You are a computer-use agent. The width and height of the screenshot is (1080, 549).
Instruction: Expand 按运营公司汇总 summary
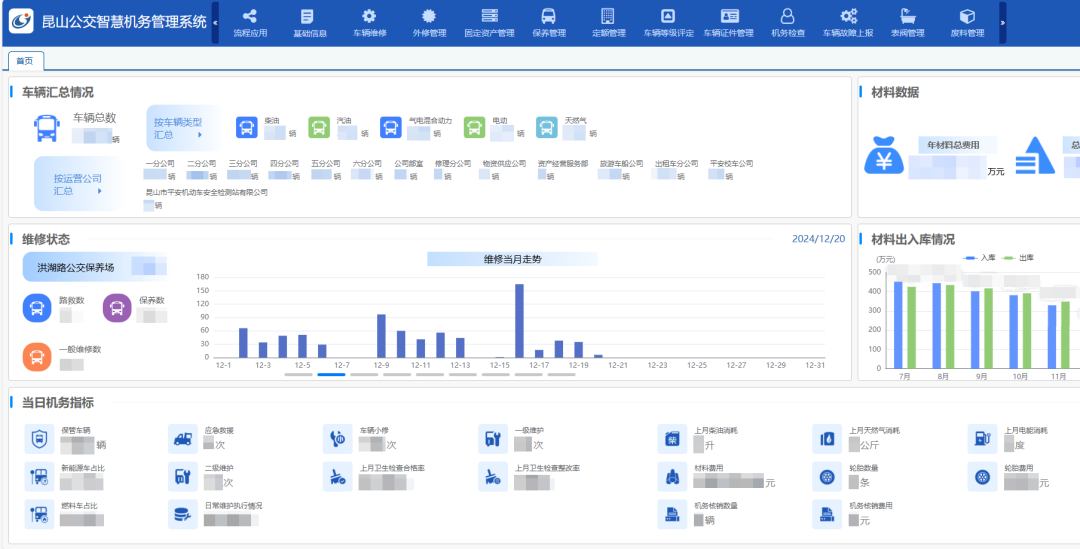[78, 184]
